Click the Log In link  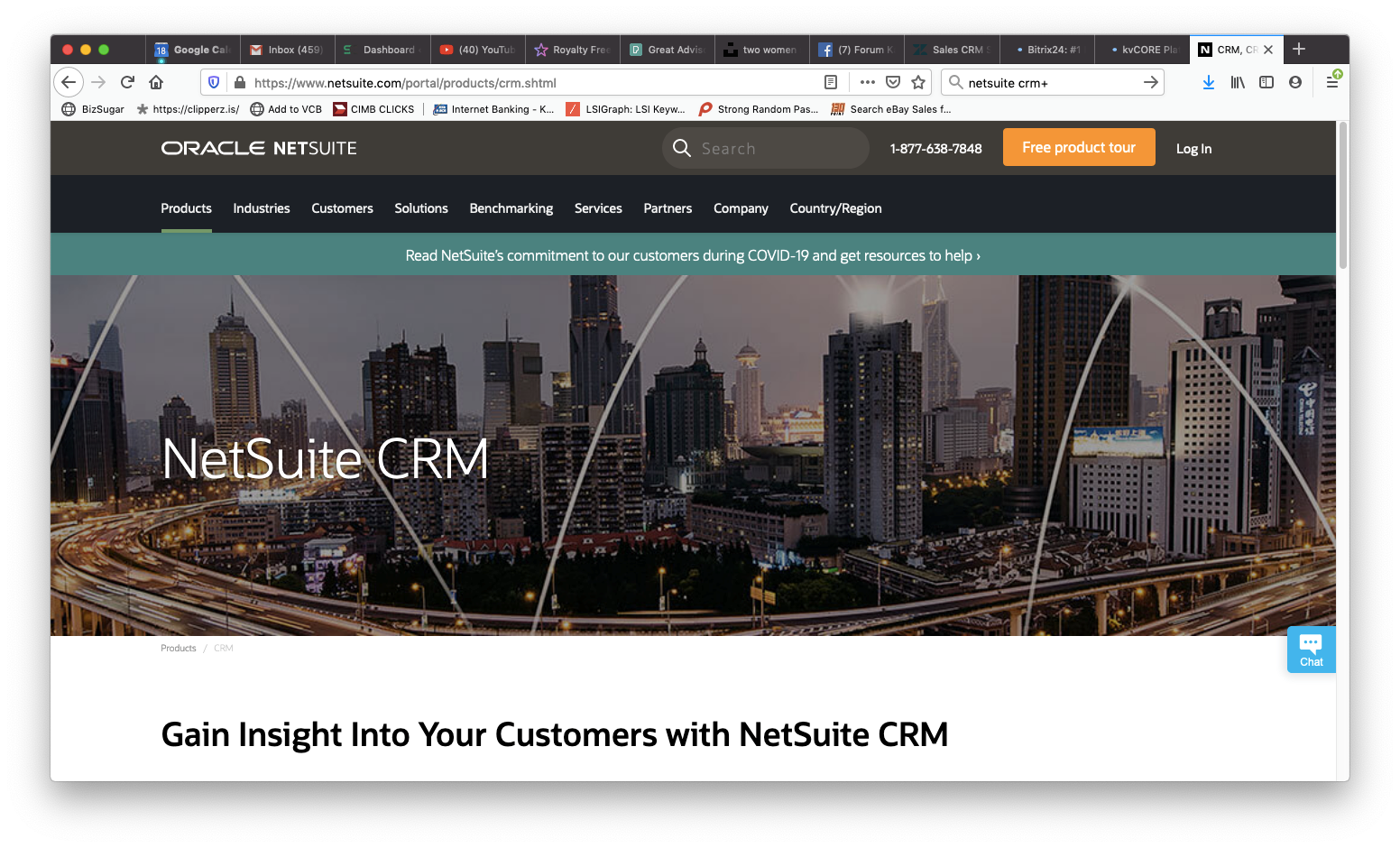(1193, 149)
